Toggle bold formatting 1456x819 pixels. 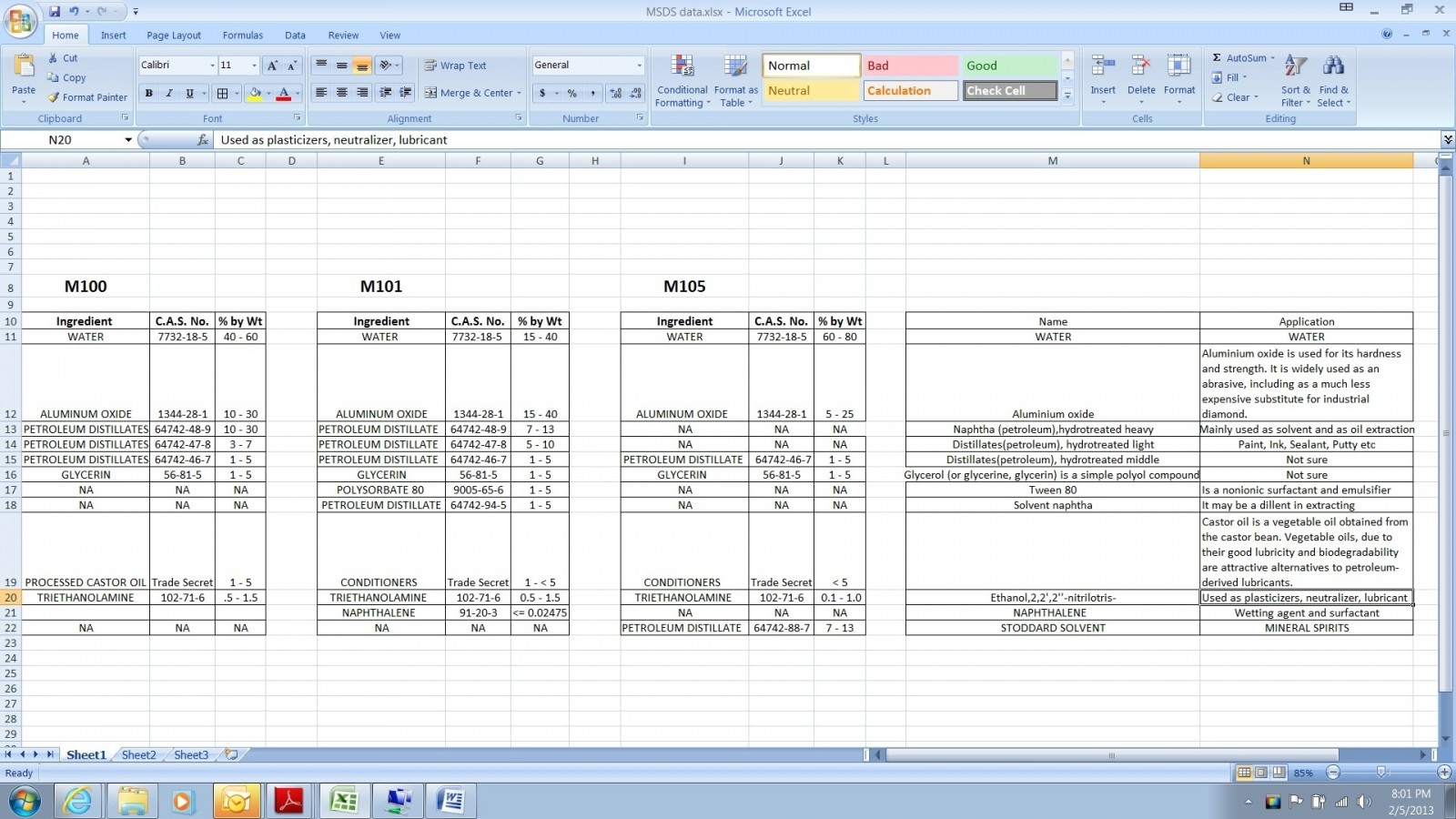point(148,93)
